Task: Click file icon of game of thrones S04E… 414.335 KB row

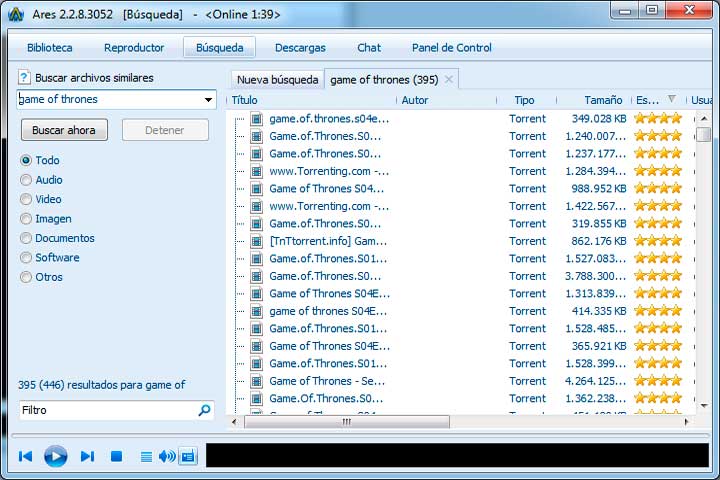Action: (256, 311)
